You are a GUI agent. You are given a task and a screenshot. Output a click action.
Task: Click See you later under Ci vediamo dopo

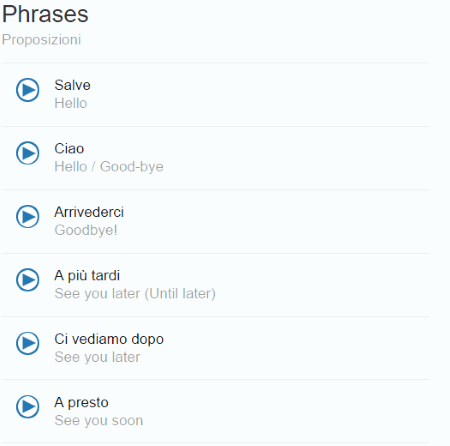point(97,357)
